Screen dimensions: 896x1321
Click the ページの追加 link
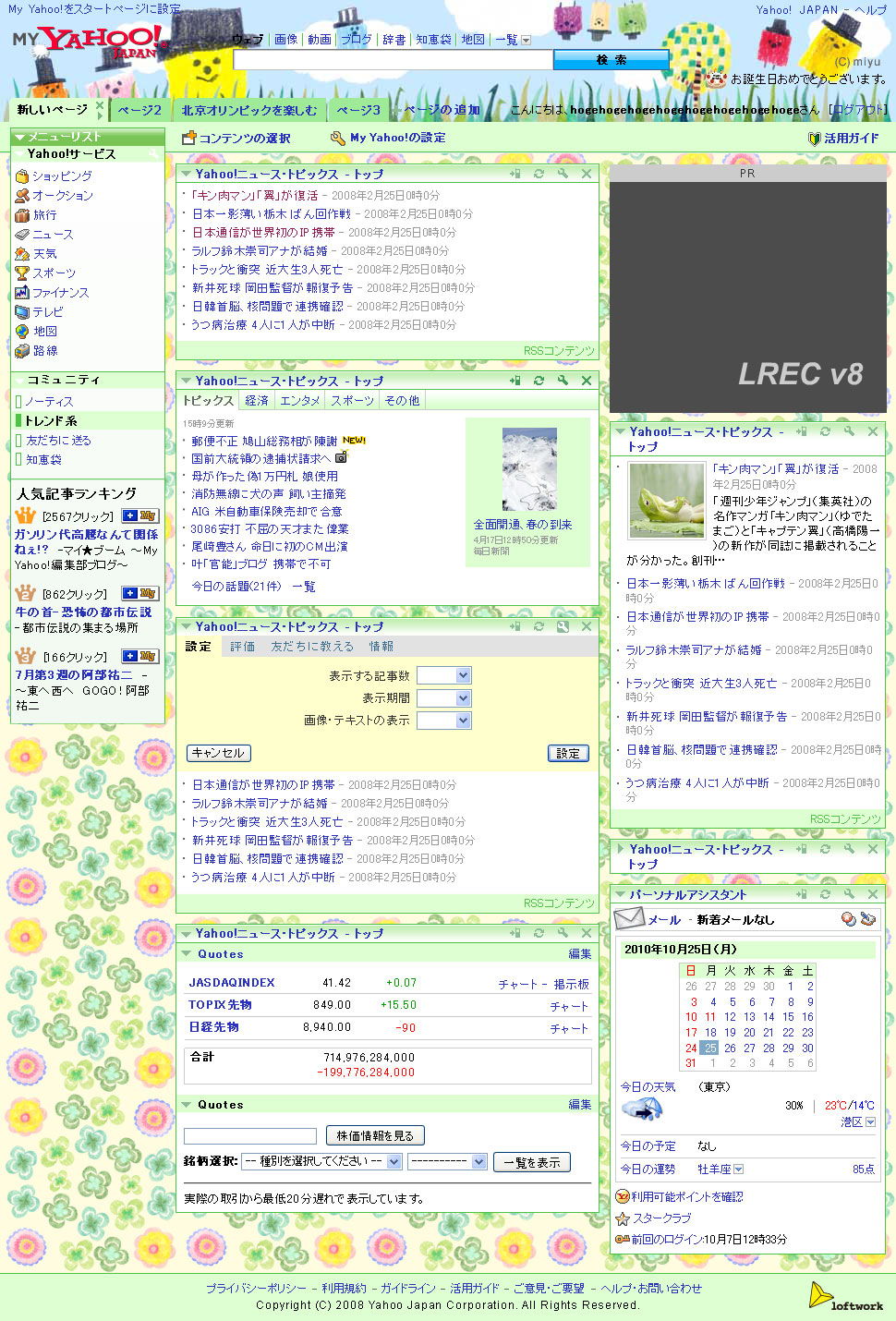pyautogui.click(x=442, y=109)
